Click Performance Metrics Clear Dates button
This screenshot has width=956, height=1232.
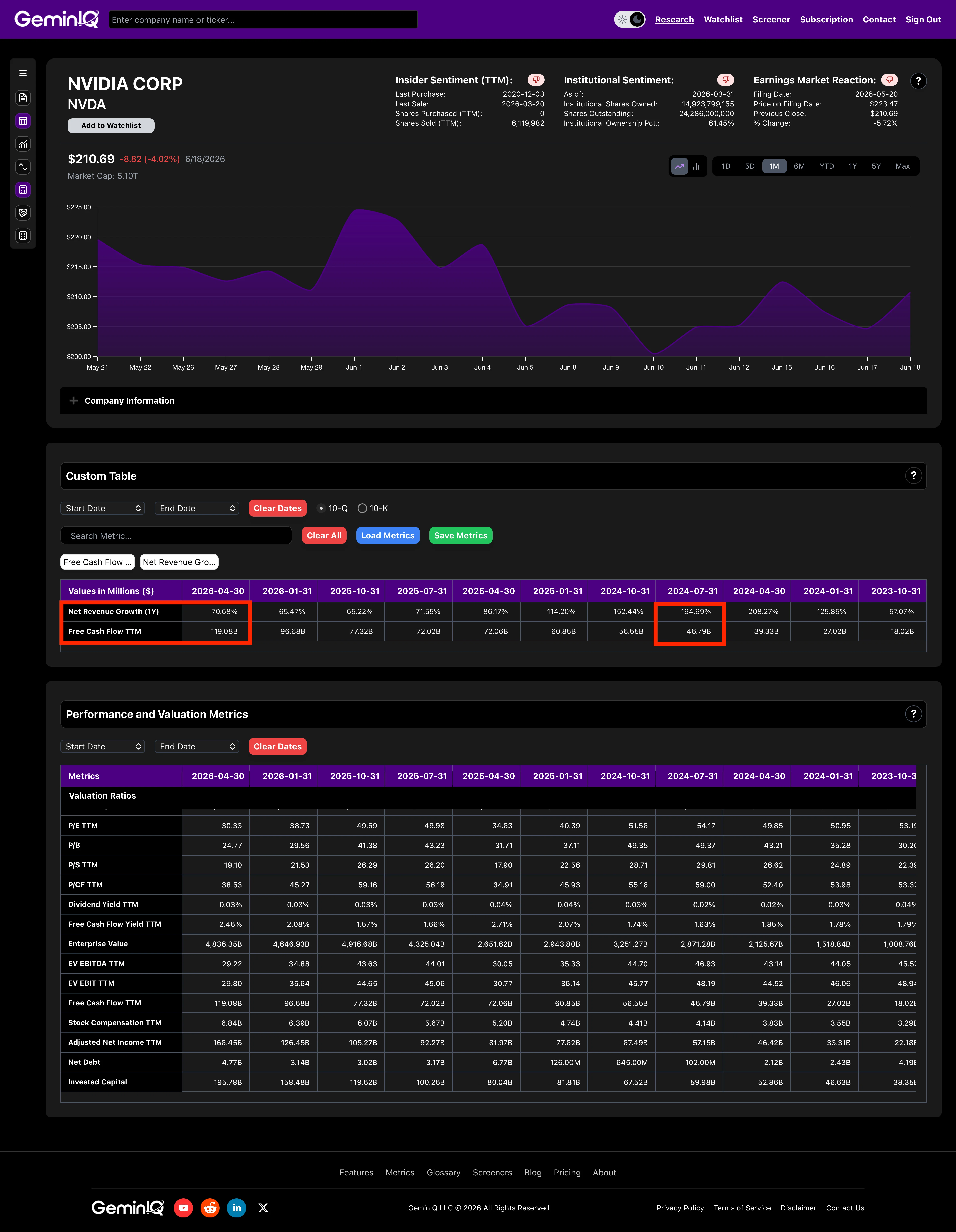click(x=277, y=746)
